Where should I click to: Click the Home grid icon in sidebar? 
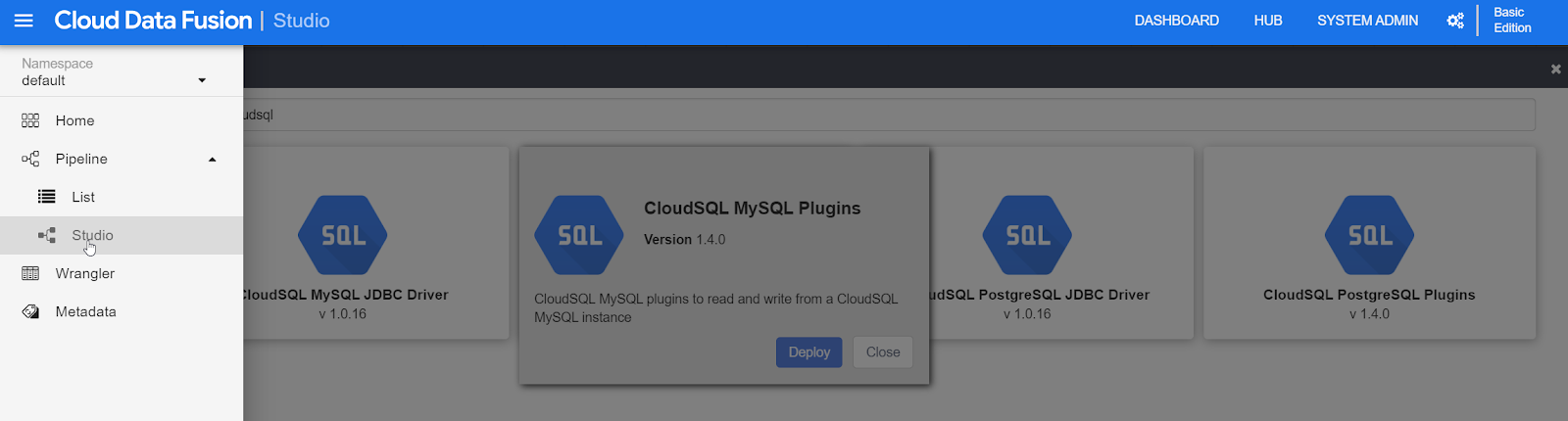pyautogui.click(x=30, y=120)
